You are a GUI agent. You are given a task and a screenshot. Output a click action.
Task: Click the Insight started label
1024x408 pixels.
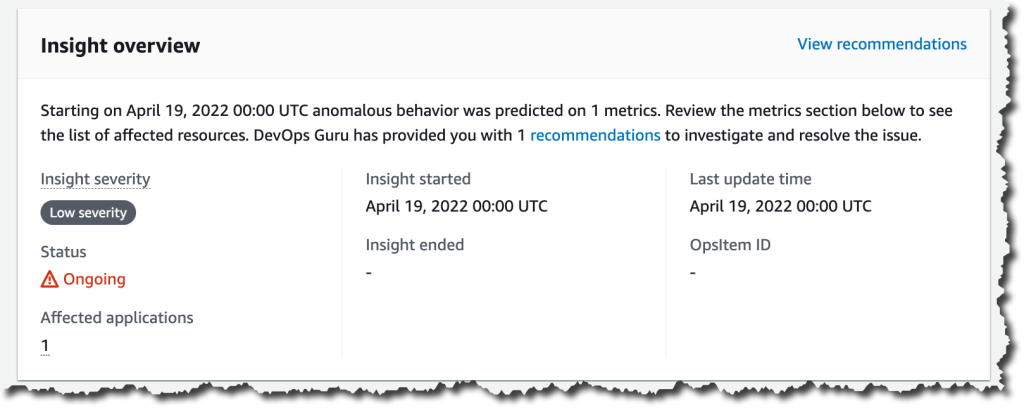[418, 179]
